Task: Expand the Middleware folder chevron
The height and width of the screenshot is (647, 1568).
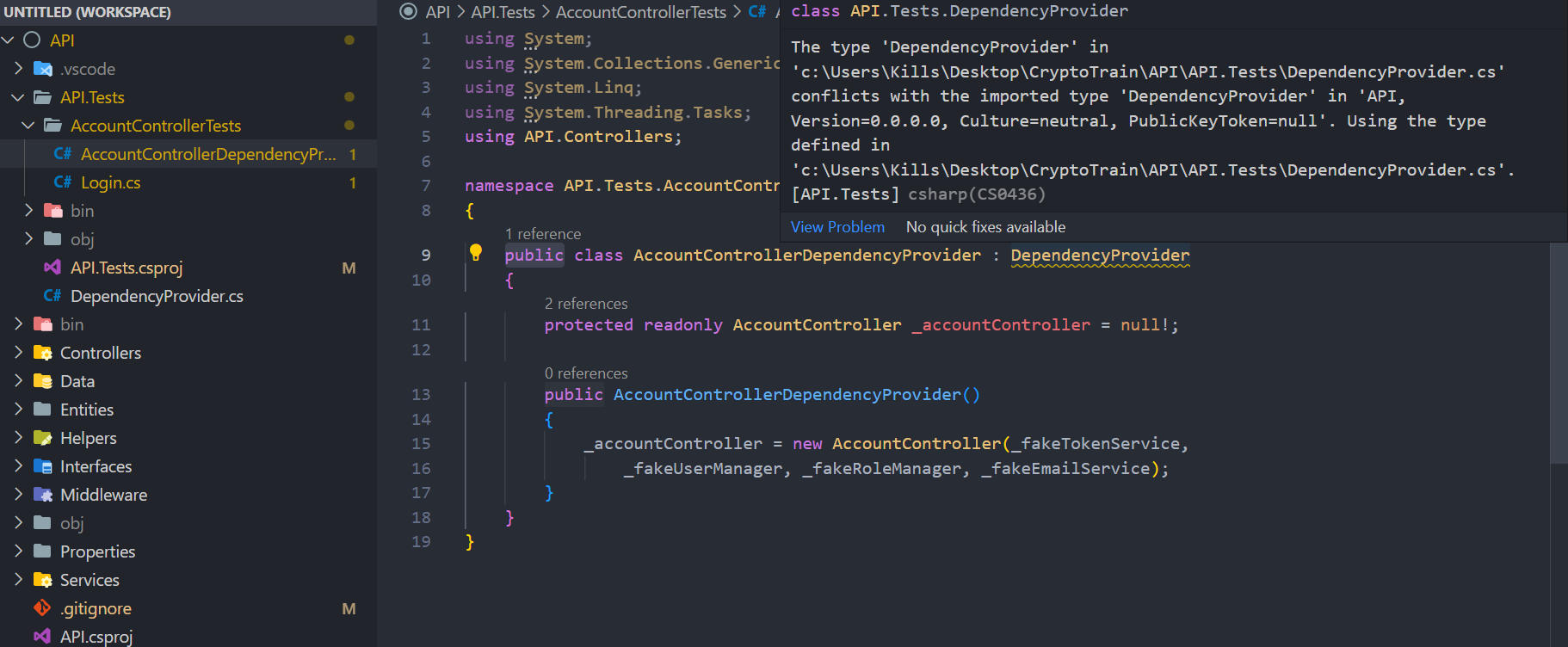Action: [x=19, y=495]
